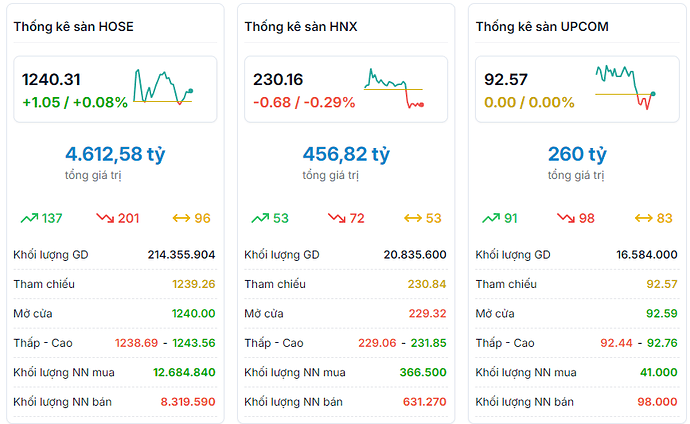Viewport: 690px width, 424px height.
Task: Click UPCOM foreign buy volume 41.000
Action: click(659, 373)
